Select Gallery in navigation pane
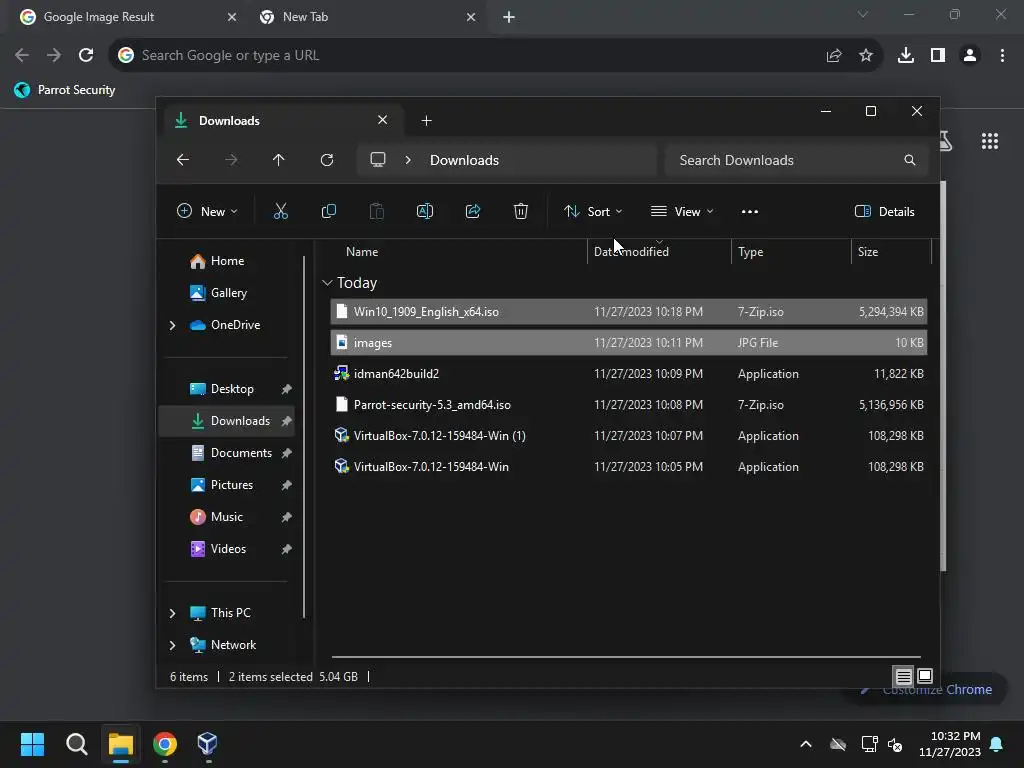Viewport: 1024px width, 768px height. tap(229, 293)
